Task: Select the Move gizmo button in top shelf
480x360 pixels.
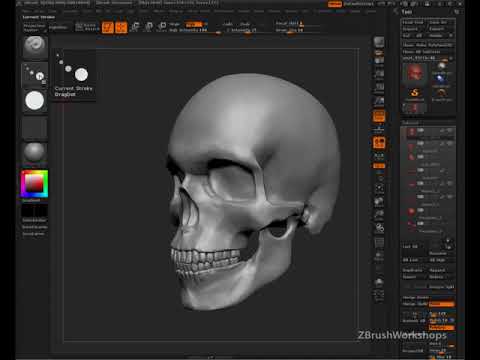Action: (135, 27)
